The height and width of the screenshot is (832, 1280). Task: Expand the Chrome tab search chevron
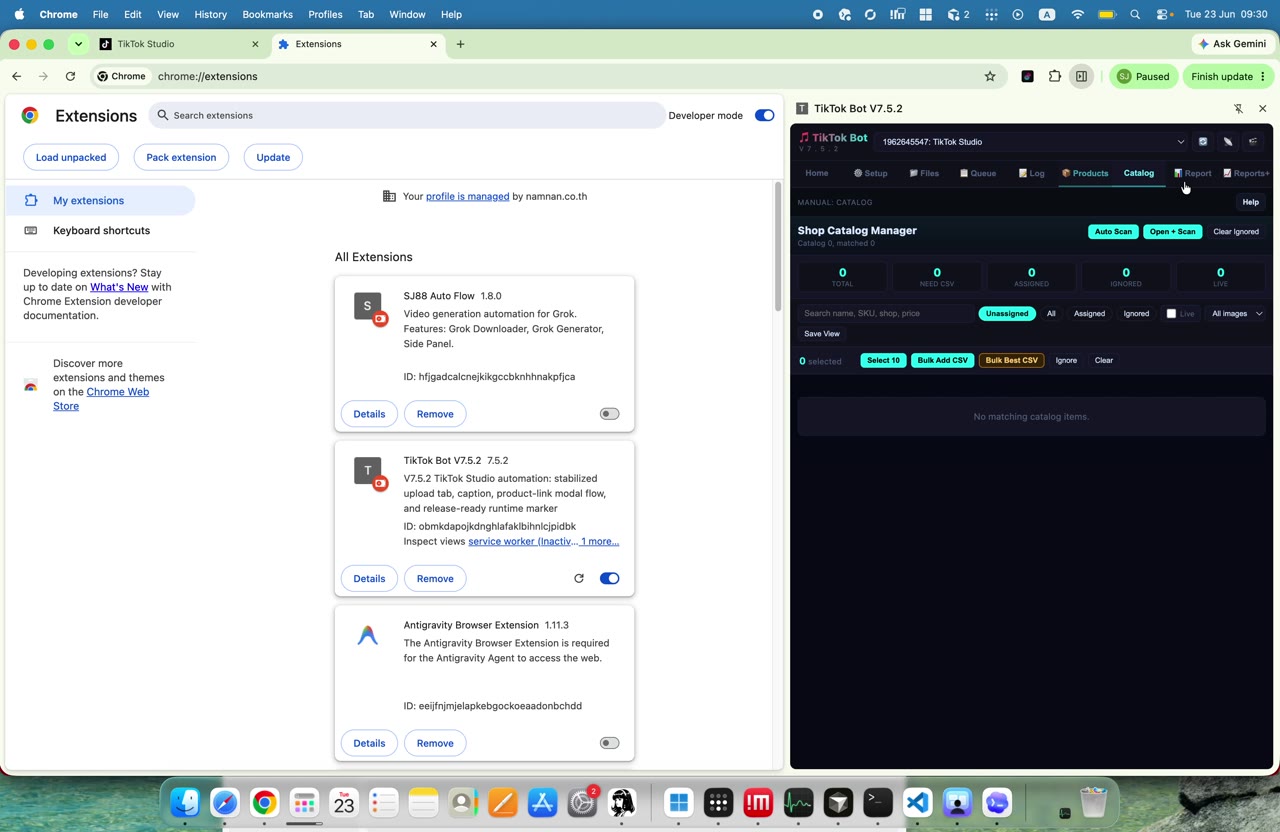tap(78, 44)
